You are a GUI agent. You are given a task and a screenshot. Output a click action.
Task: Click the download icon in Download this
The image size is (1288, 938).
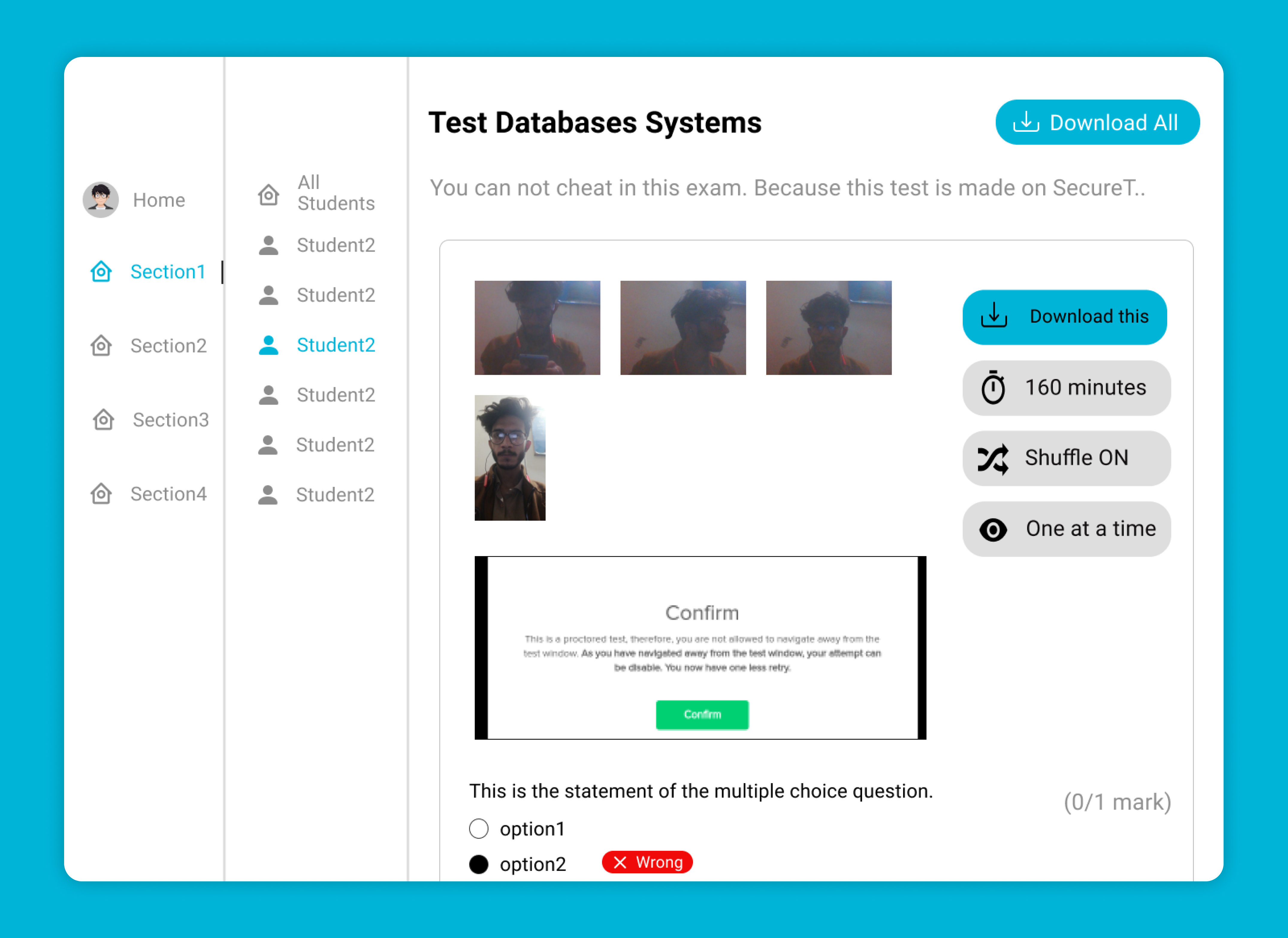point(993,316)
